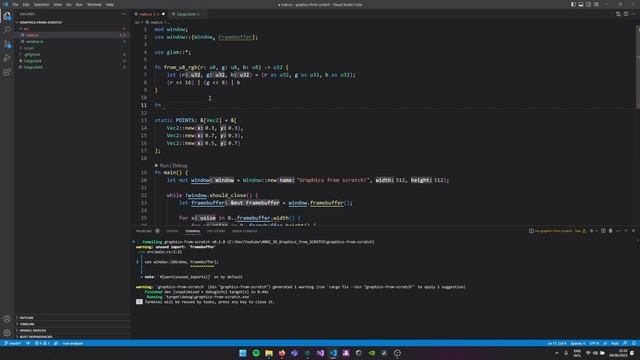The height and width of the screenshot is (360, 640).
Task: Open the Extensions view
Action: coord(7,72)
